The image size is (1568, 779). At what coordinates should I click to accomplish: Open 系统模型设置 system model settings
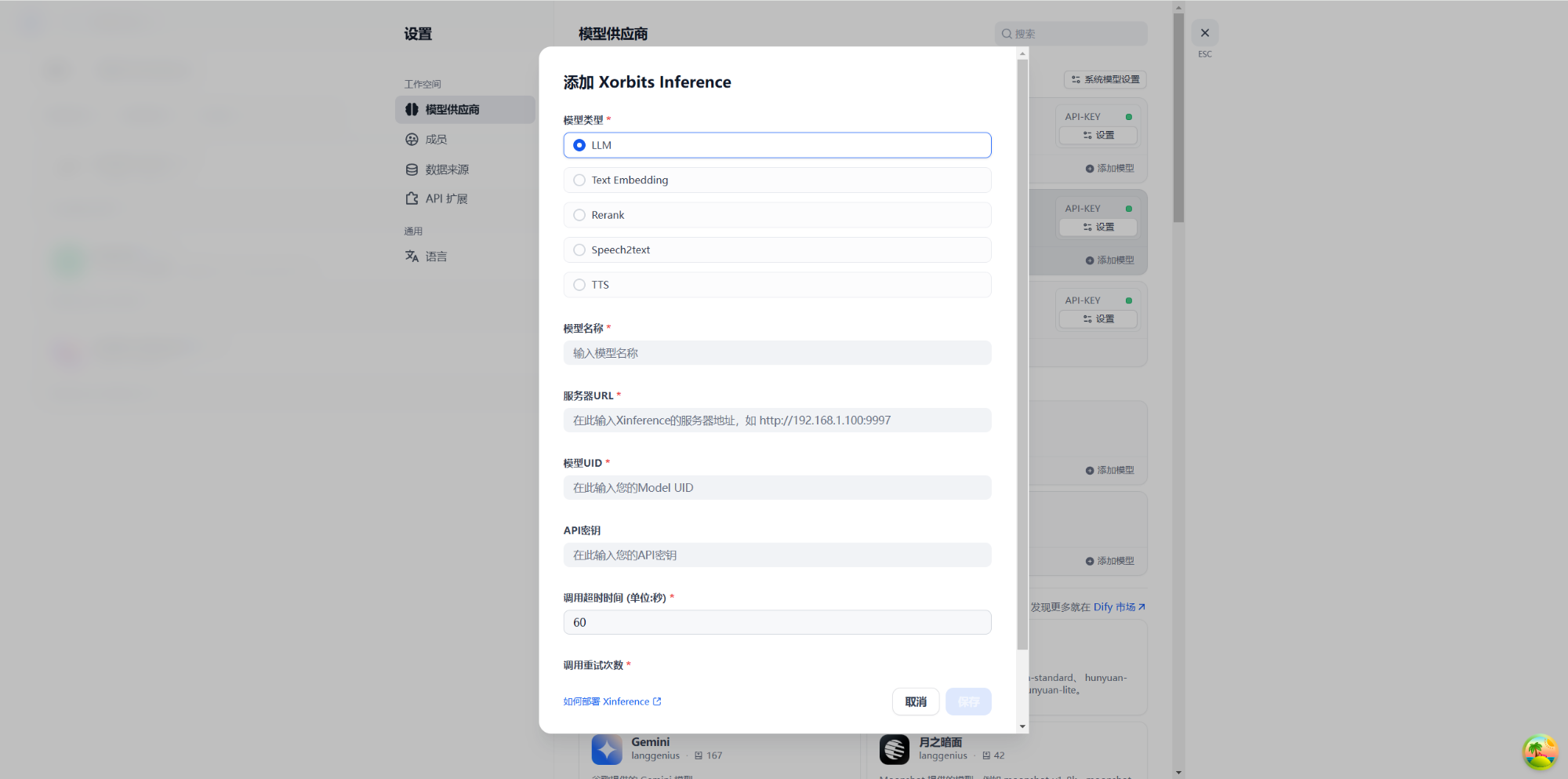click(x=1105, y=79)
